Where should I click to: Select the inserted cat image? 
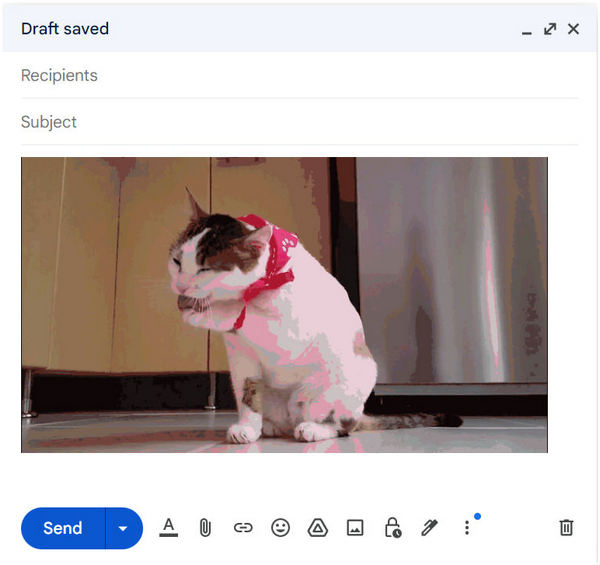pyautogui.click(x=284, y=305)
